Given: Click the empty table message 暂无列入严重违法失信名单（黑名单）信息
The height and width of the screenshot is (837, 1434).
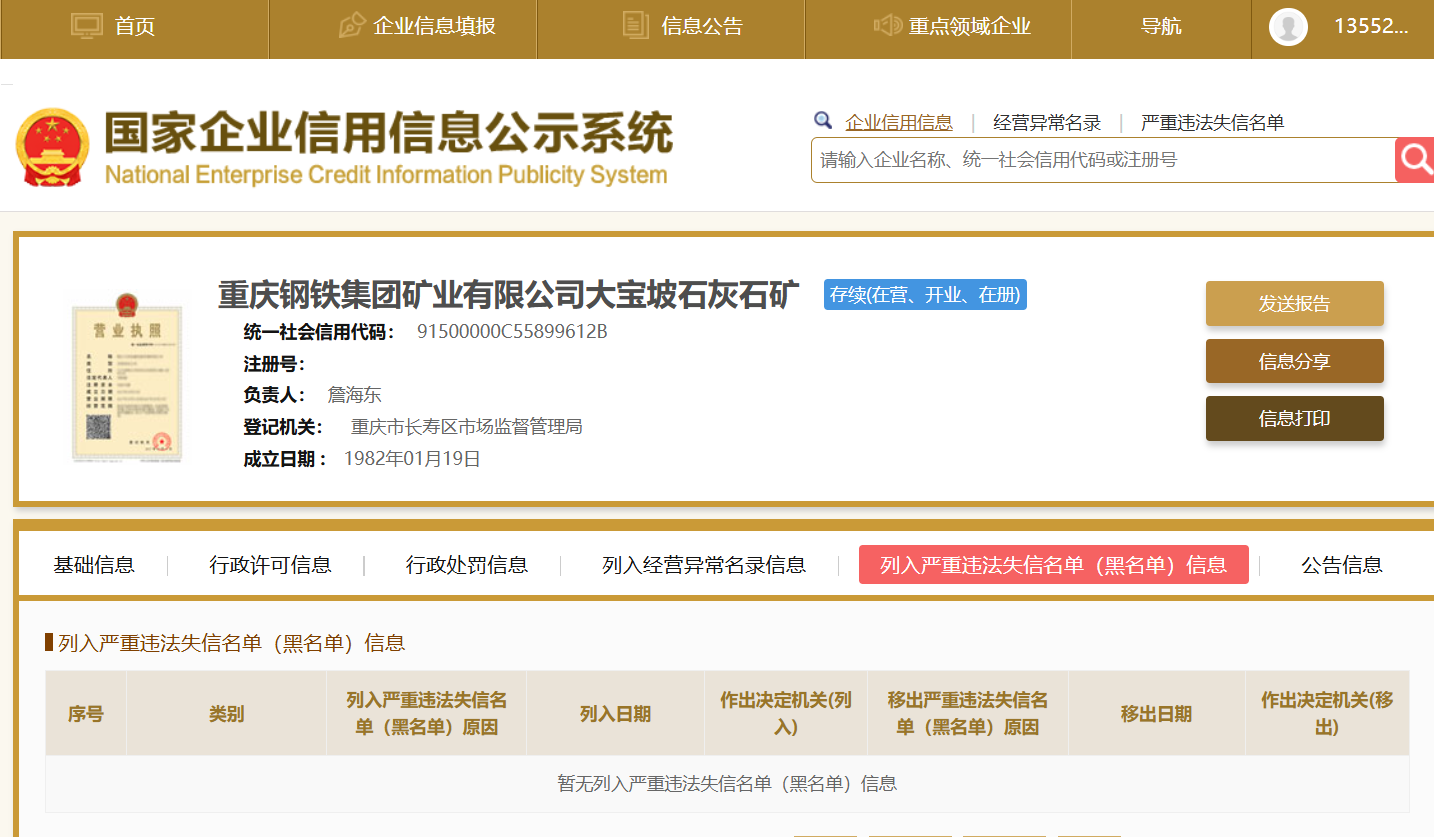Looking at the screenshot, I should click(727, 784).
